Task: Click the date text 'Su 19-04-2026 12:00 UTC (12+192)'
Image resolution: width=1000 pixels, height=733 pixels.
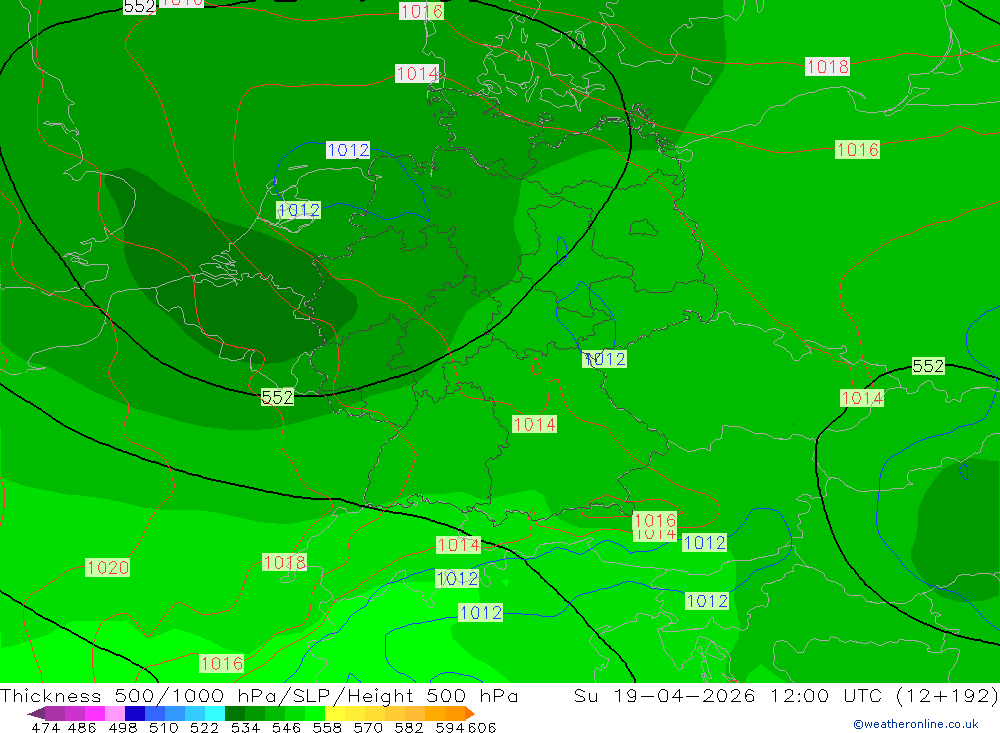Action: [x=786, y=695]
